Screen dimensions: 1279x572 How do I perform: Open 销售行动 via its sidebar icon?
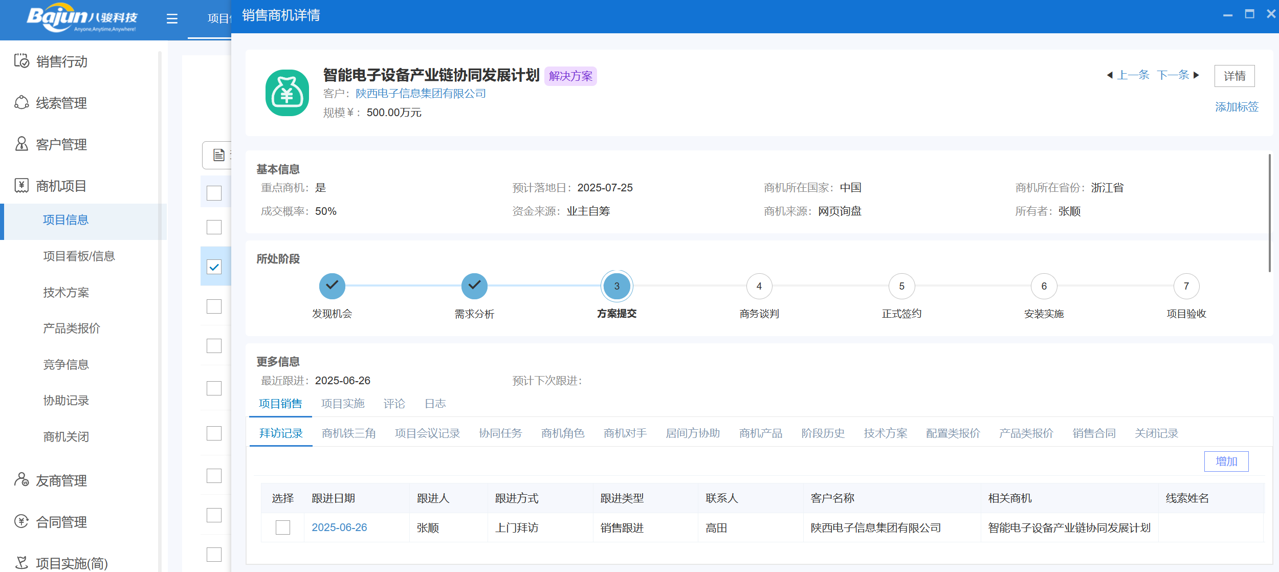21,61
